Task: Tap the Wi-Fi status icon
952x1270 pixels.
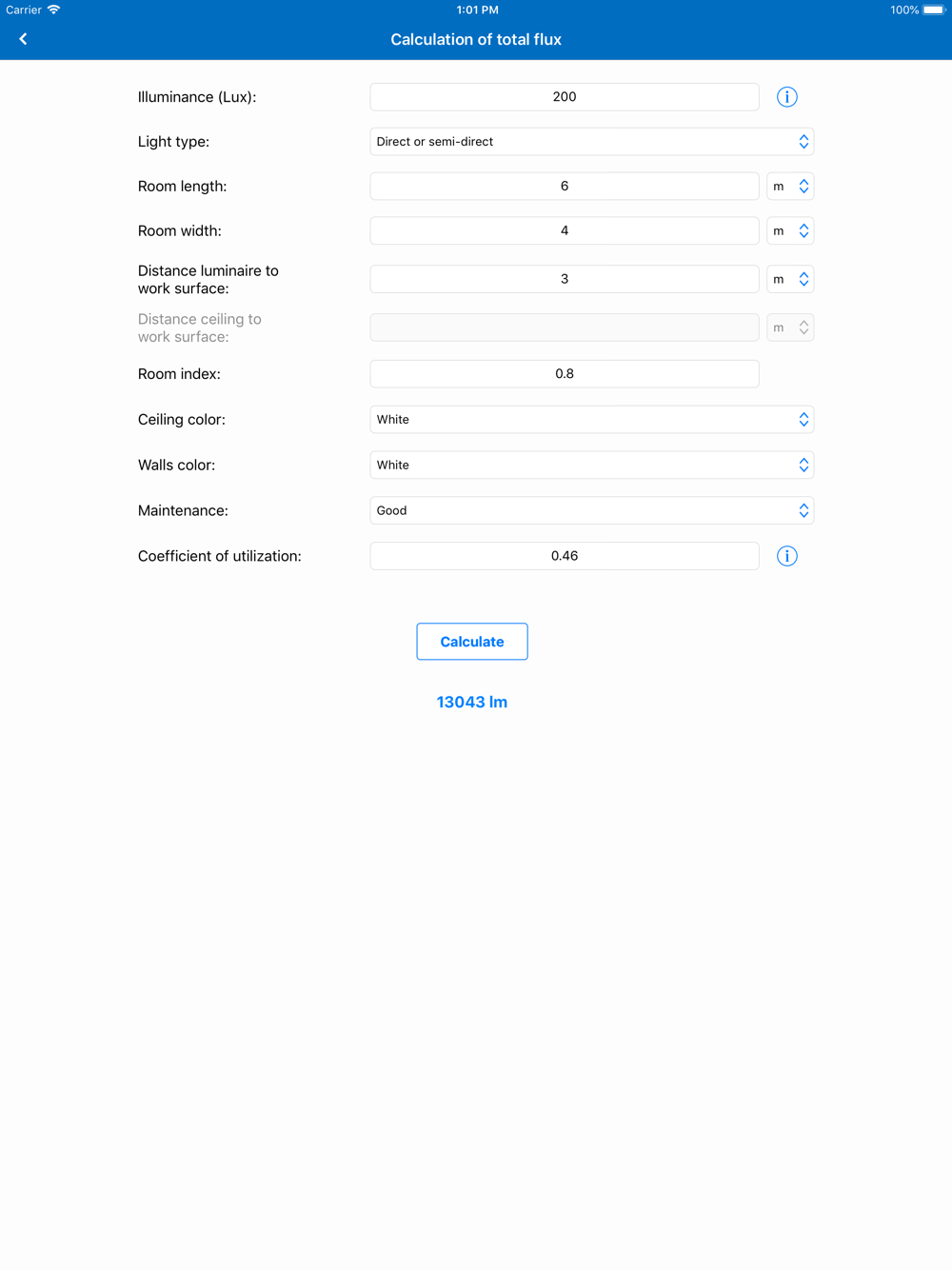Action: tap(54, 10)
